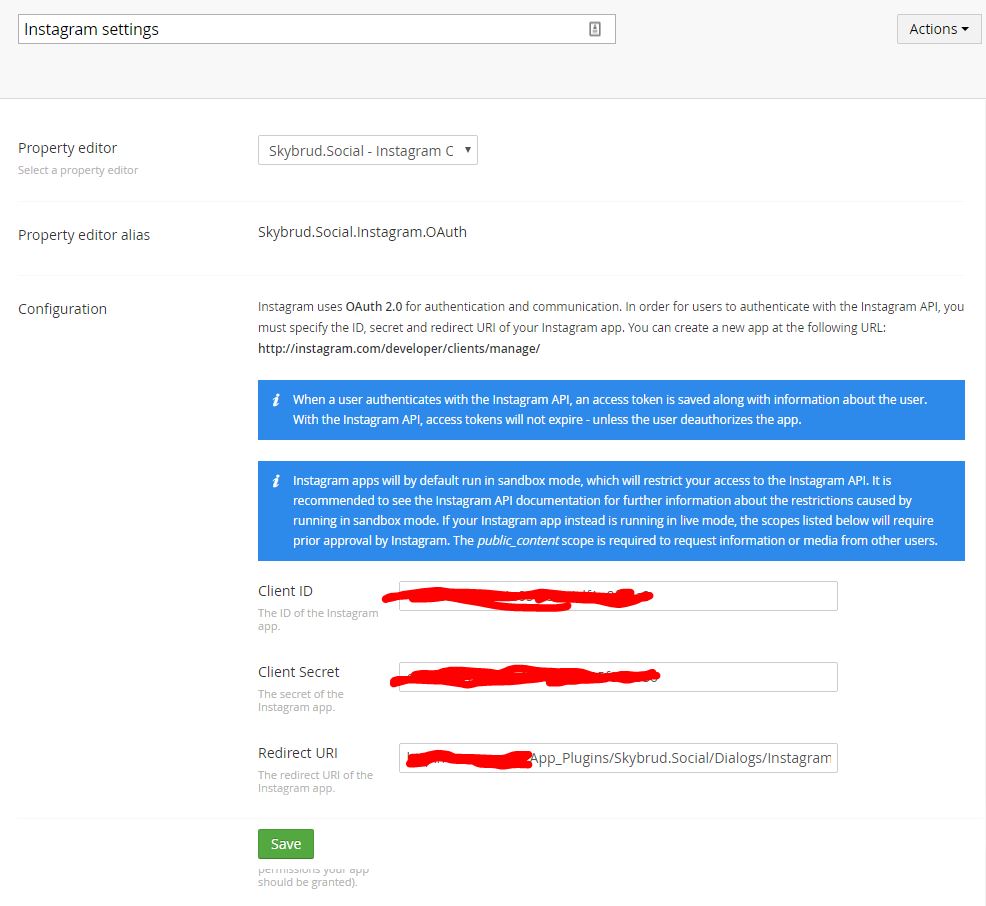
Task: Click the Client Secret label
Action: 298,672
